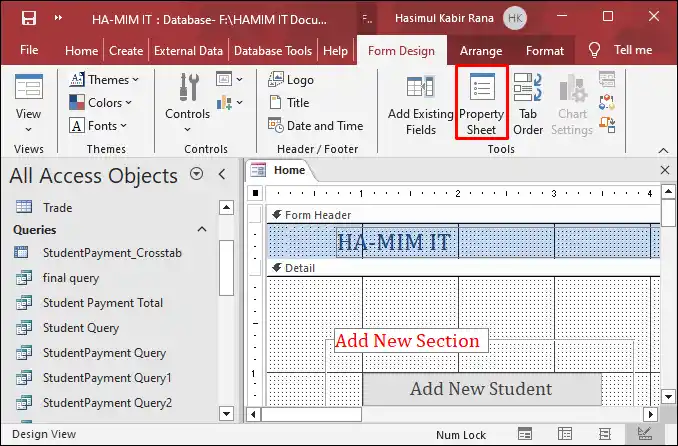Switch to Form View in status bar
The image size is (678, 446).
(x=525, y=433)
